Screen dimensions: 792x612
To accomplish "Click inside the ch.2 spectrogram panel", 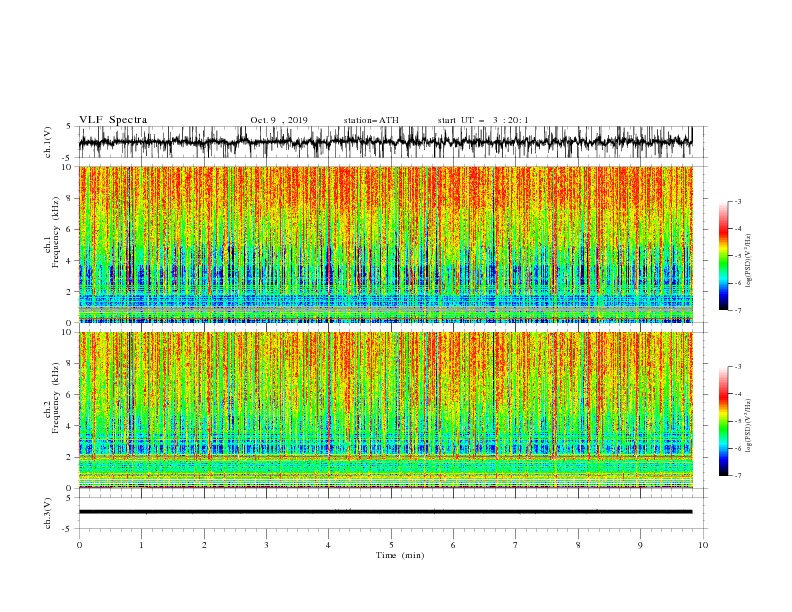I will coord(385,410).
